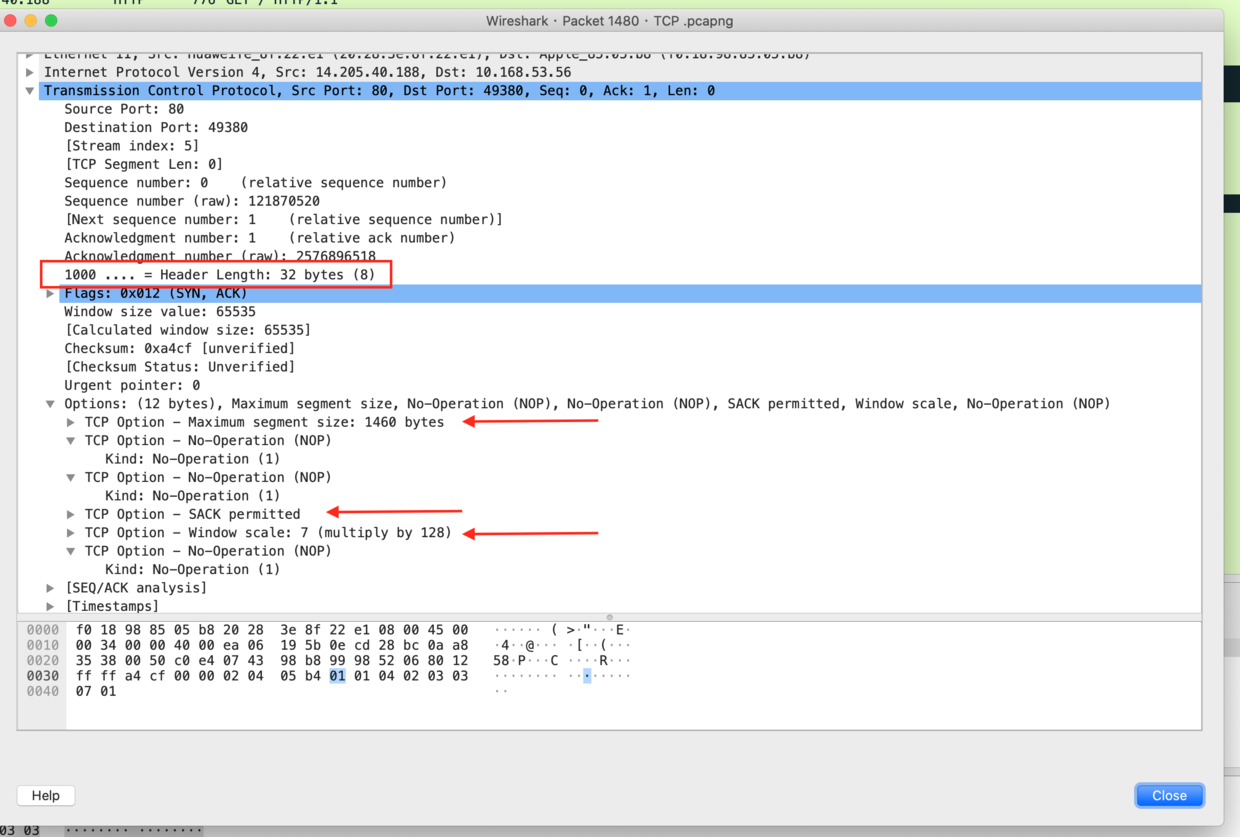Expand the Flags 0x012 (SYN, ACK) row
Screen dimensions: 1240x837
coord(50,293)
